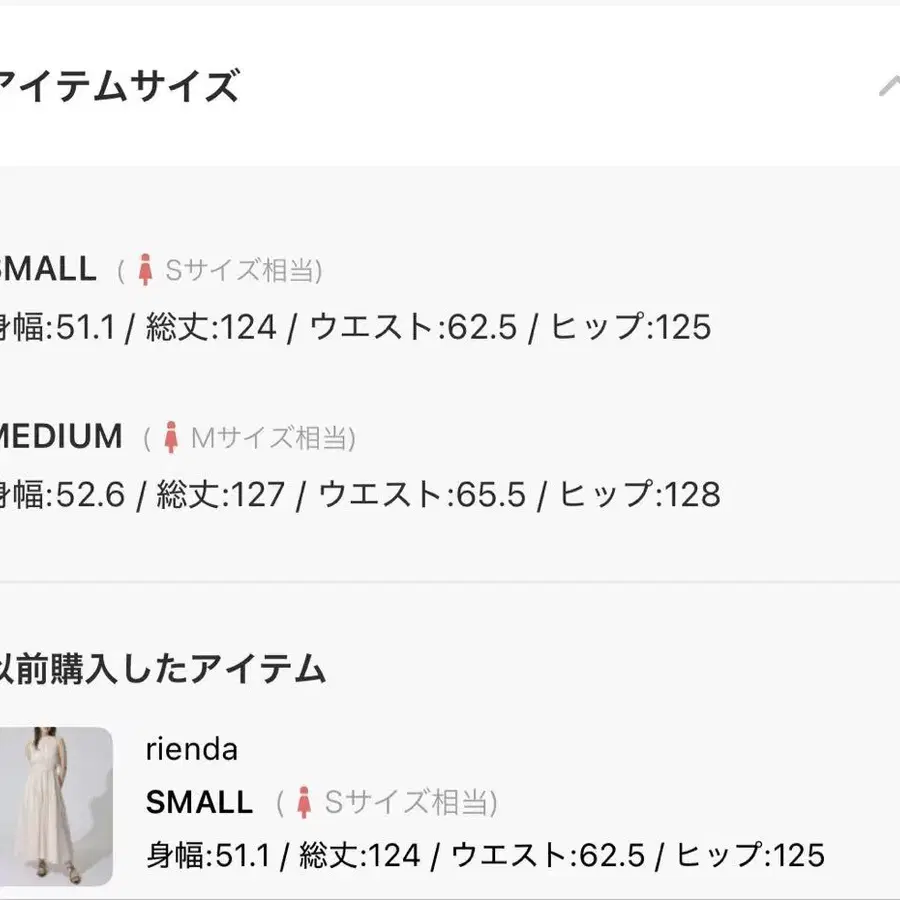Click the アイテムサイズ section heading
900x900 pixels.
click(119, 86)
